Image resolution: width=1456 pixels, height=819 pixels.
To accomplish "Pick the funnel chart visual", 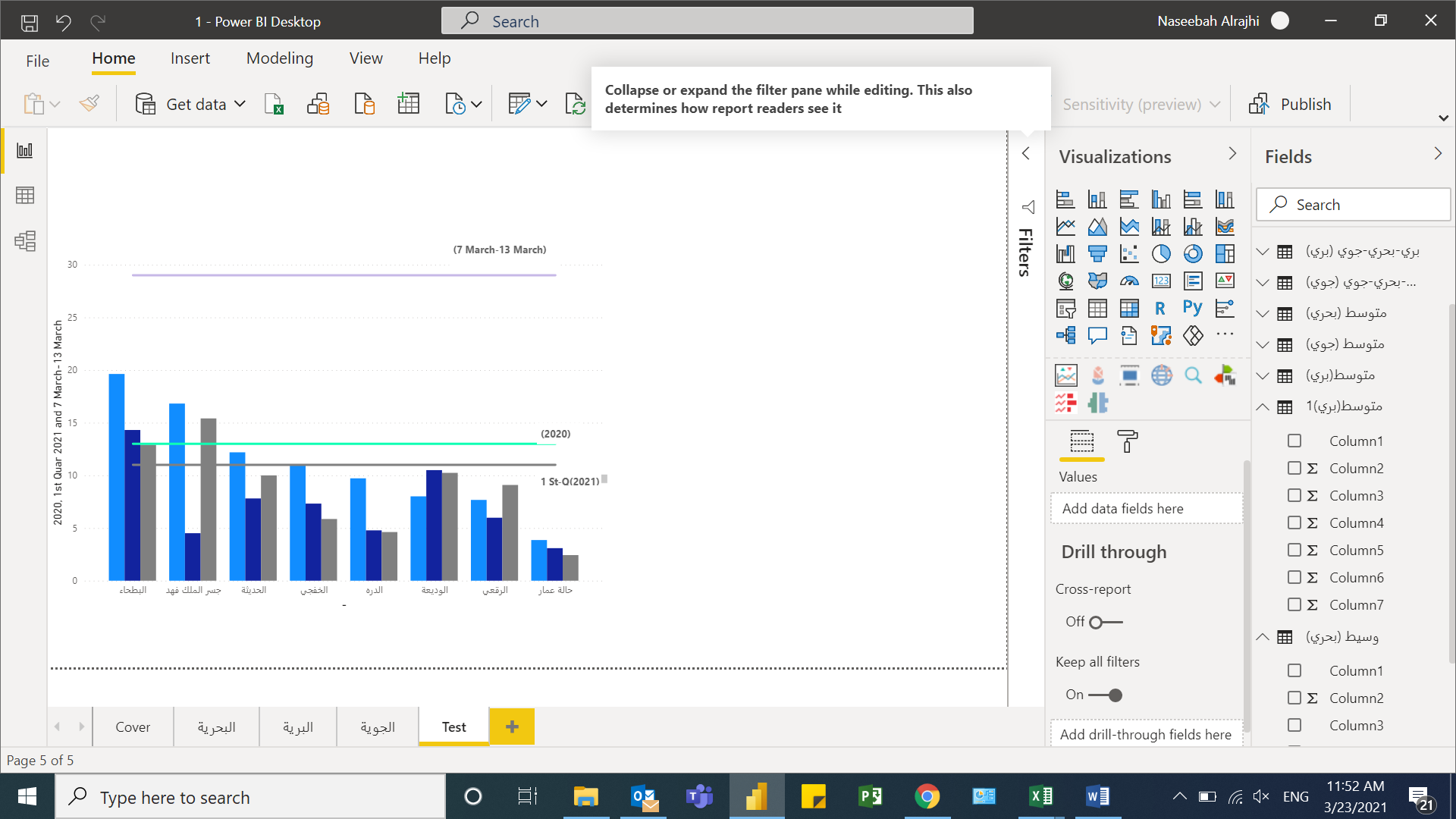I will [x=1097, y=254].
